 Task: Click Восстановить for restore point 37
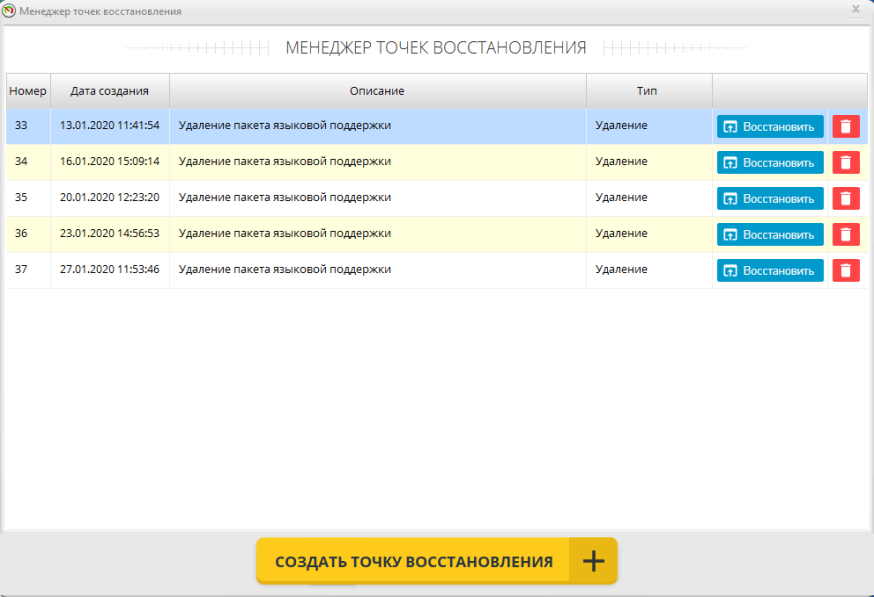point(770,271)
